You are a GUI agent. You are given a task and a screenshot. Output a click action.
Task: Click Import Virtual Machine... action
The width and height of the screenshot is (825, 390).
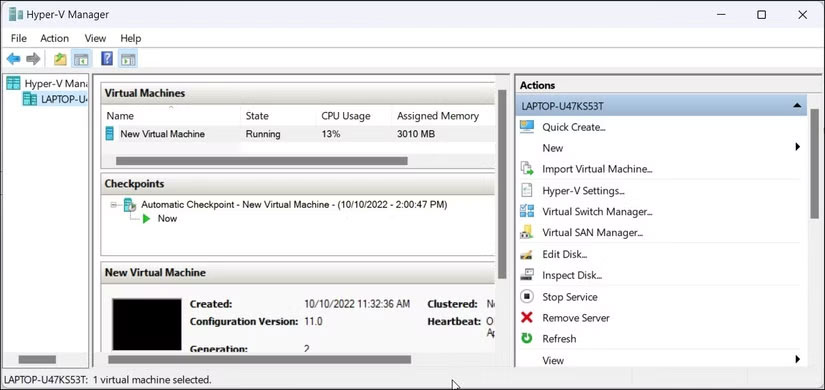[x=597, y=169]
